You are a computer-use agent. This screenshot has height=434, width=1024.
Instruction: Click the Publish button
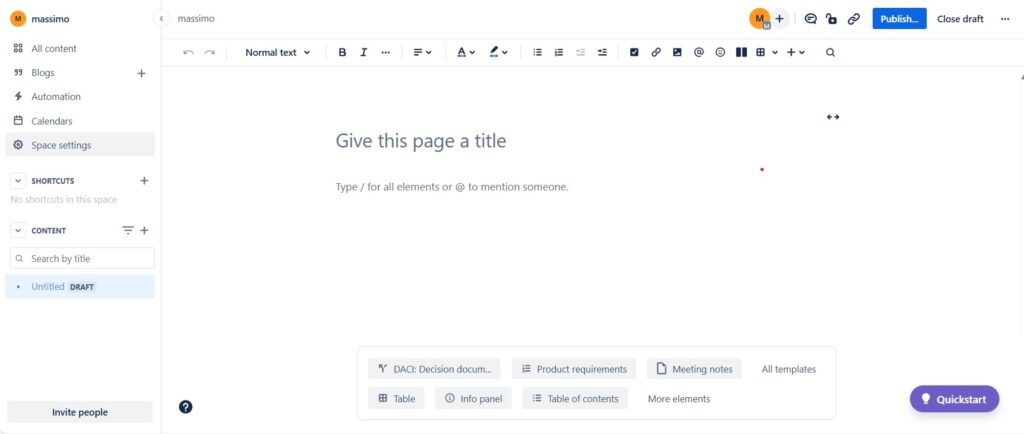(x=899, y=18)
